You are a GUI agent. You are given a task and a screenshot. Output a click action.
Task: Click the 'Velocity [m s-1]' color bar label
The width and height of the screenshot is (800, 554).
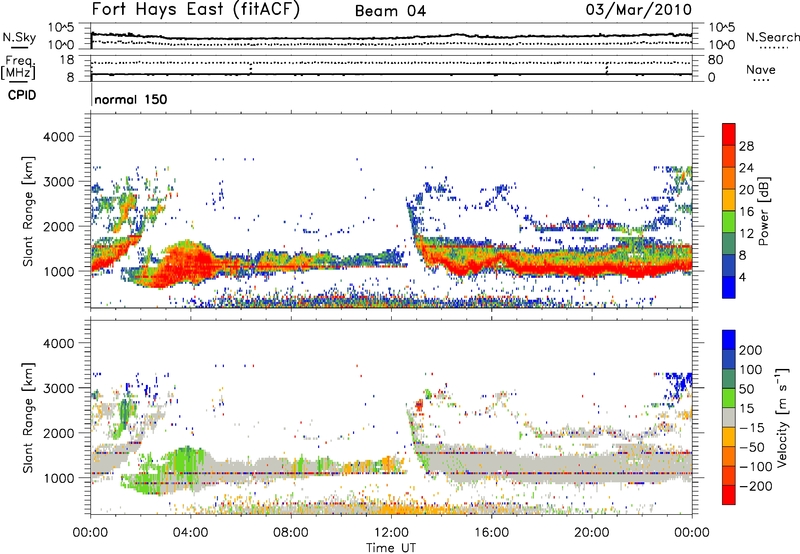[782, 417]
